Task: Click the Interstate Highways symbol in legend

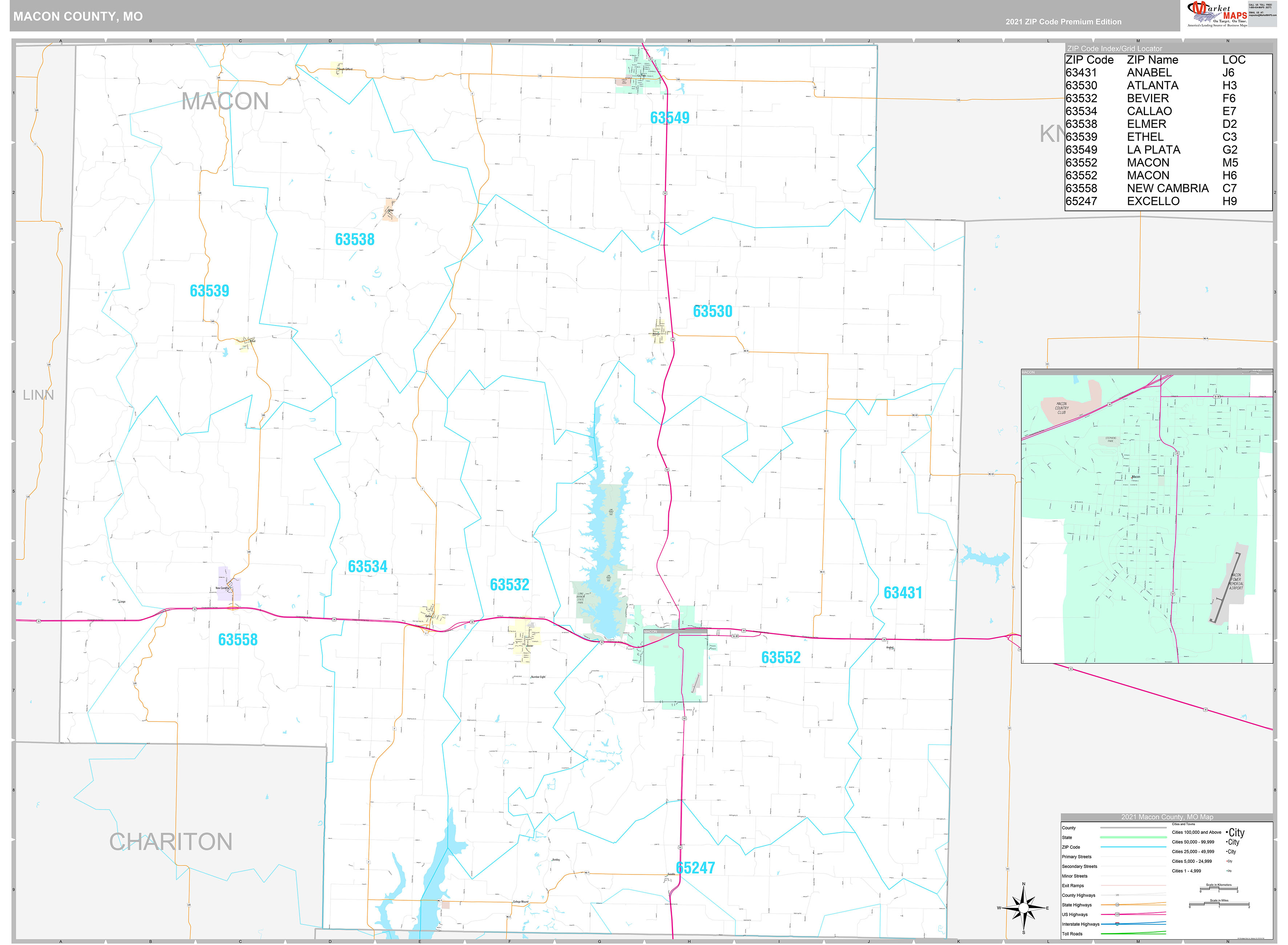Action: click(1117, 924)
